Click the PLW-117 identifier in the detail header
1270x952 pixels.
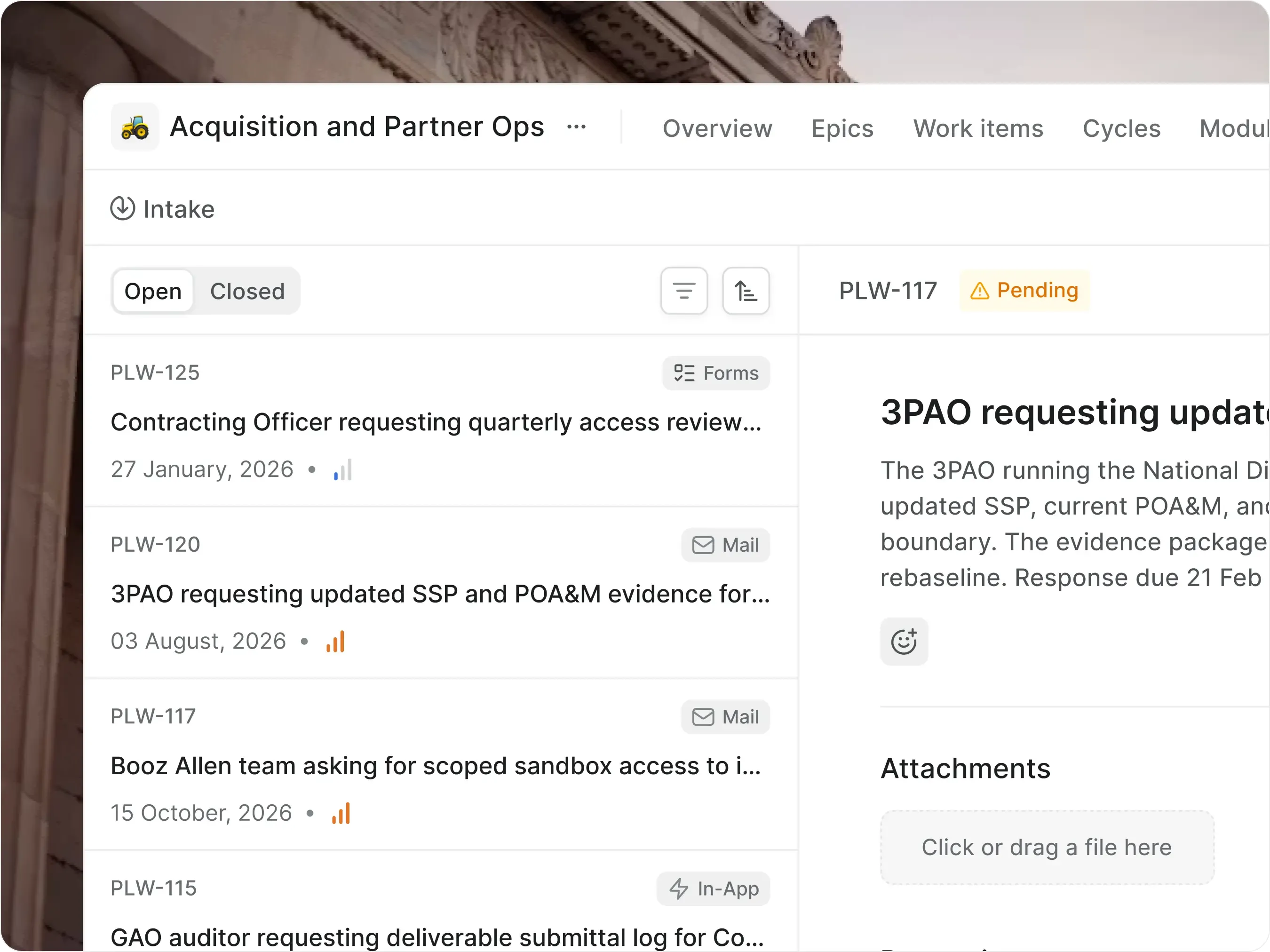point(888,291)
